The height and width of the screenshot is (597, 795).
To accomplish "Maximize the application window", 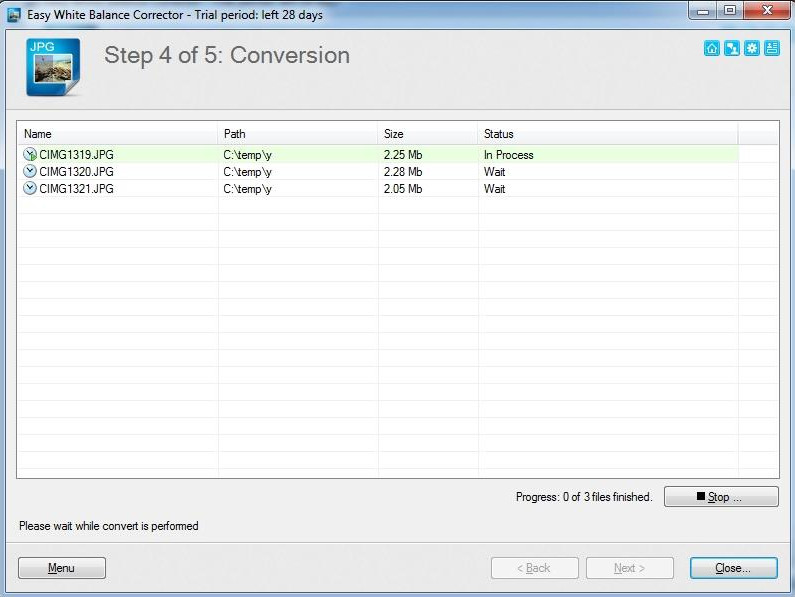I will (x=730, y=11).
